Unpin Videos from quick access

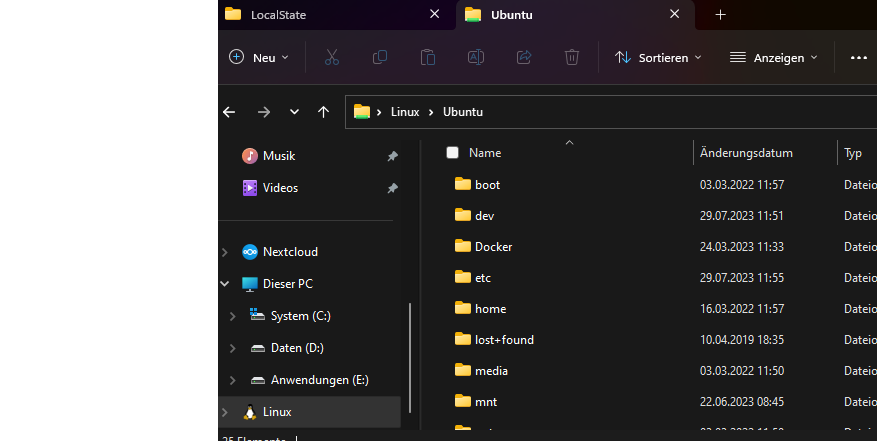pos(392,188)
